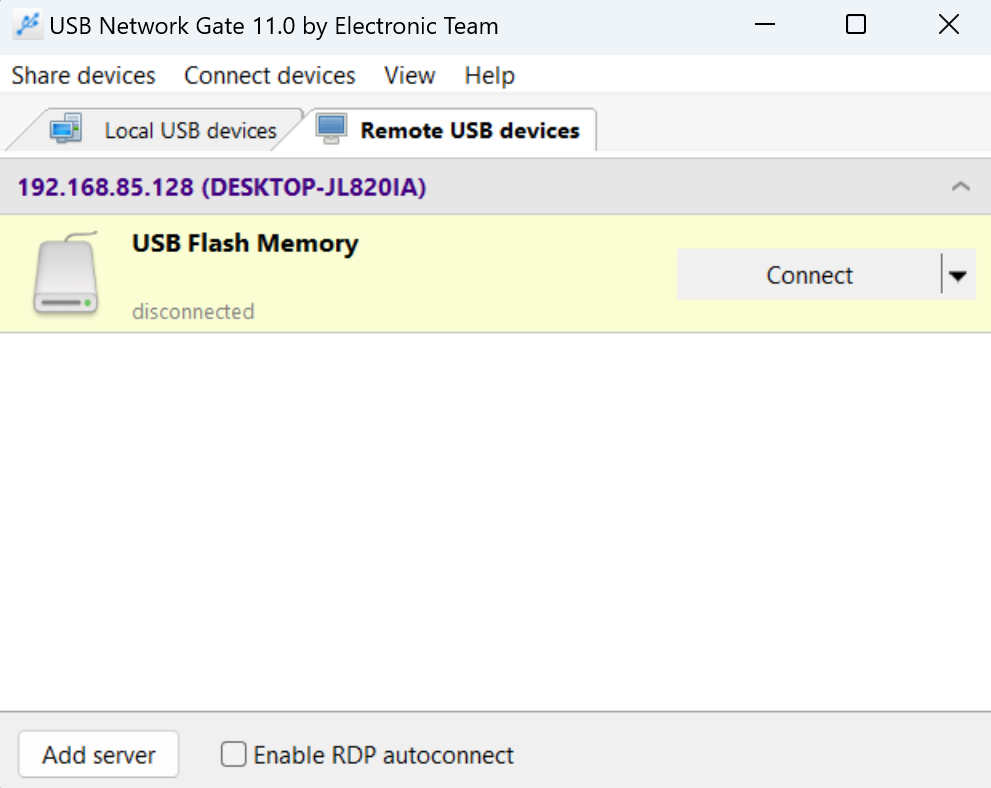This screenshot has height=788, width=991.
Task: Click the Local USB devices tab icon
Action: click(x=66, y=129)
